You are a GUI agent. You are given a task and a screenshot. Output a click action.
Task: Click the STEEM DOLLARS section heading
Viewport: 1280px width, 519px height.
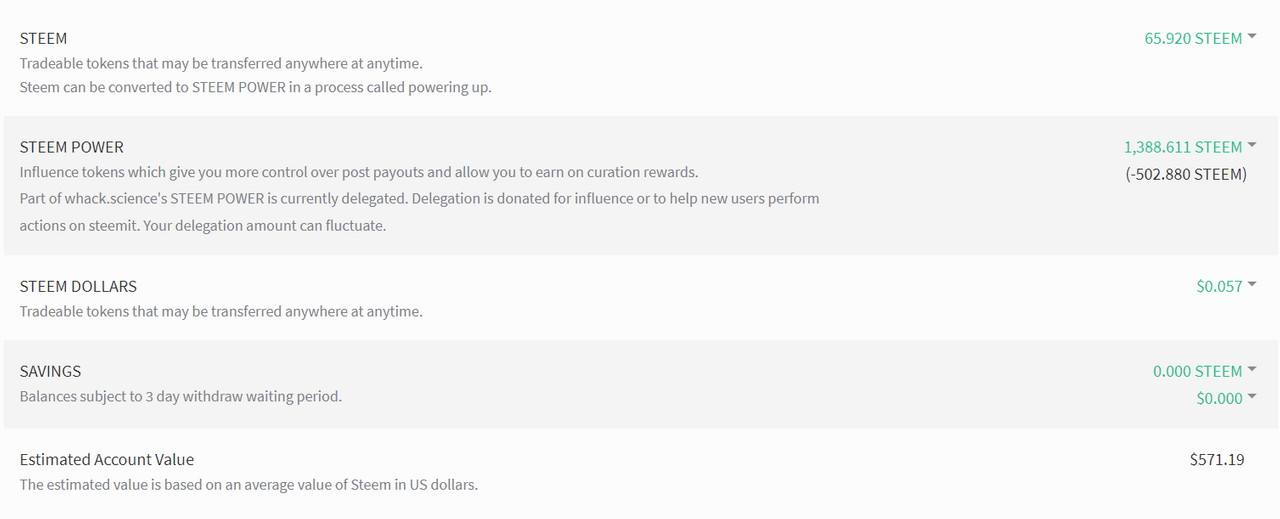click(78, 286)
